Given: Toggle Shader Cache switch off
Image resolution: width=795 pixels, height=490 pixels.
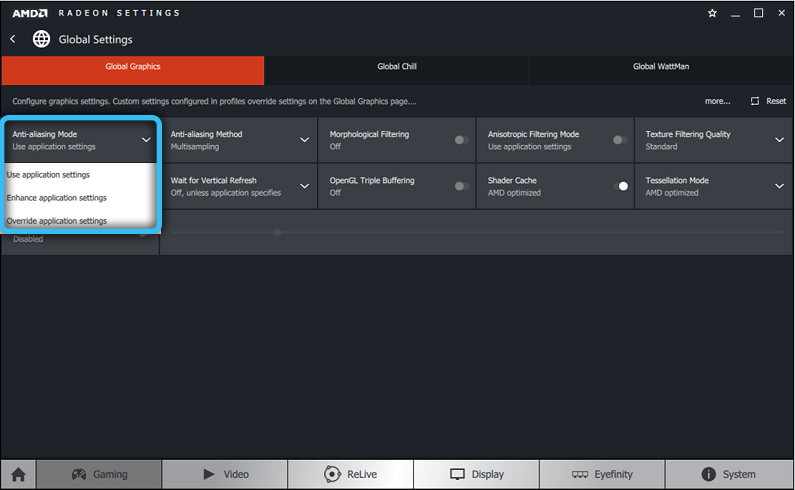Looking at the screenshot, I should 620,186.
